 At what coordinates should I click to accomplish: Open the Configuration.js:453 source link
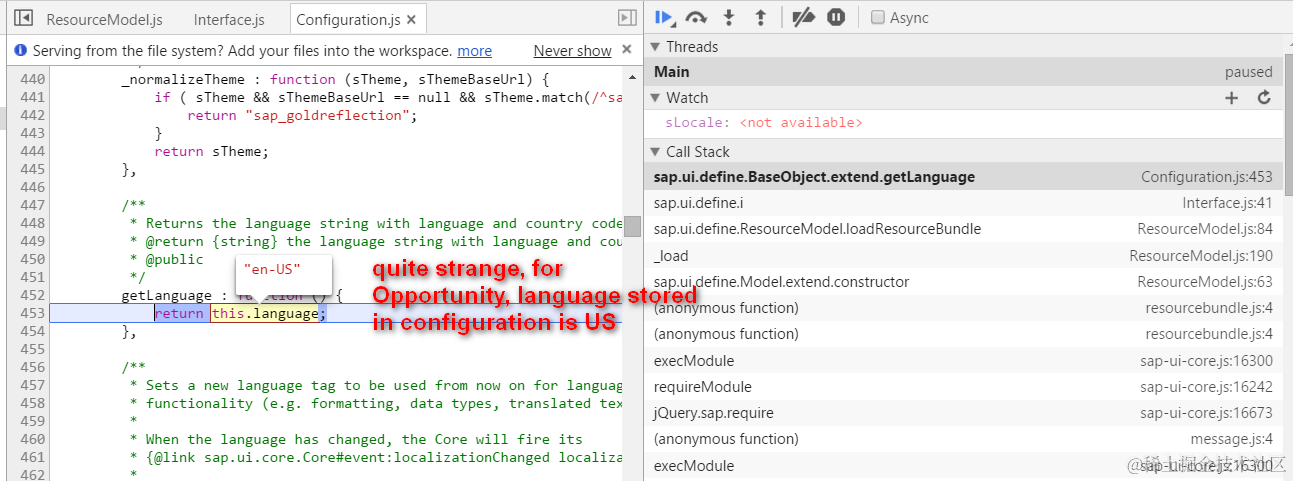[x=1207, y=177]
